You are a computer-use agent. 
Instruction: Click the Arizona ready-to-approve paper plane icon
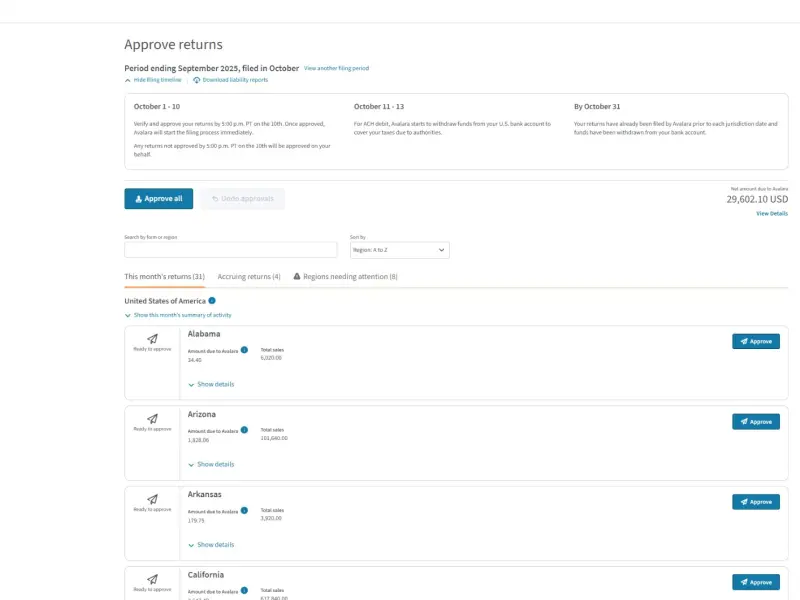click(153, 419)
